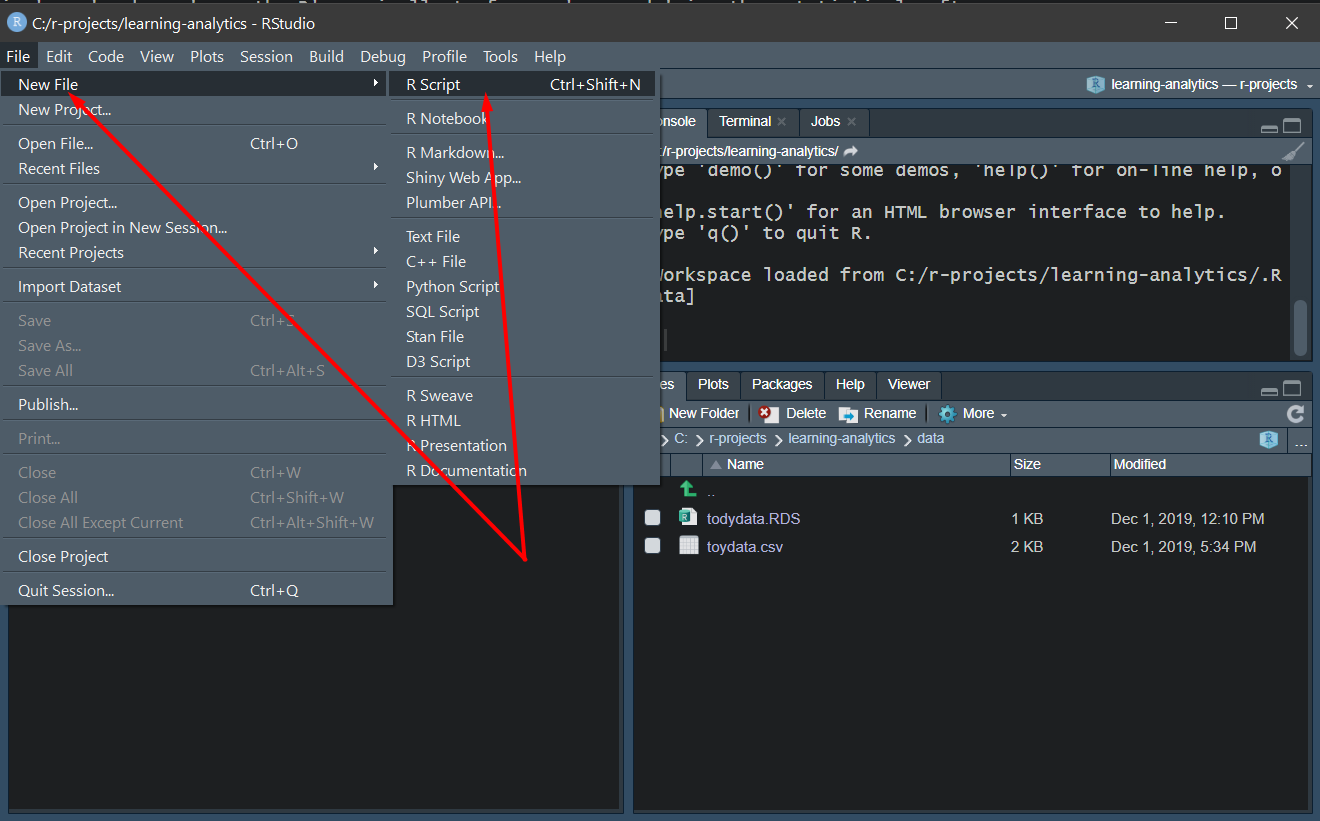Open the todydata.RDS file link
Screen dimensions: 1320x821
(x=753, y=519)
